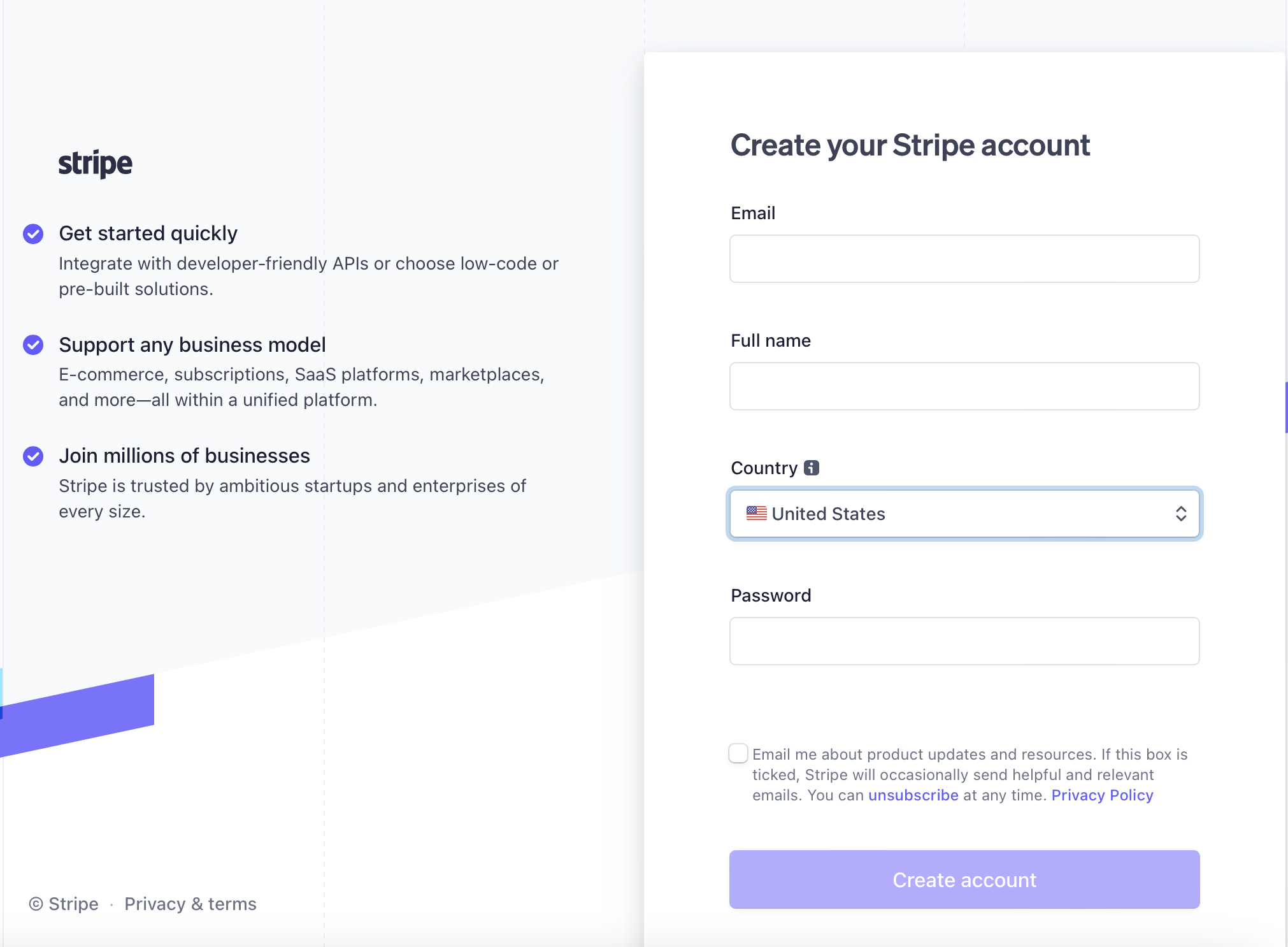This screenshot has width=1288, height=947.
Task: Click the Country dropdown up-down arrows
Action: 1181,514
